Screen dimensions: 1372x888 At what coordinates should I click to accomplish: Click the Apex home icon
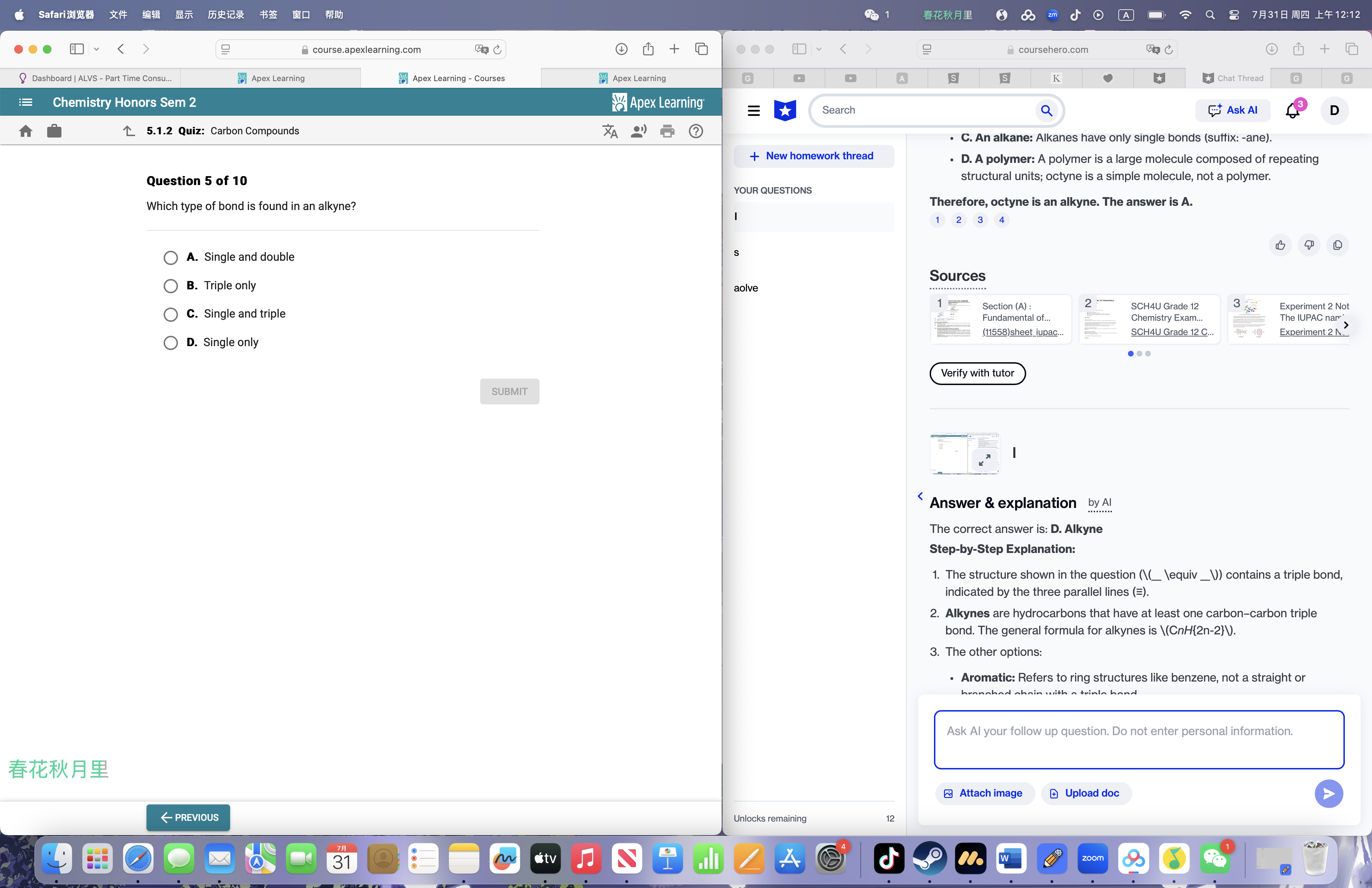point(25,131)
